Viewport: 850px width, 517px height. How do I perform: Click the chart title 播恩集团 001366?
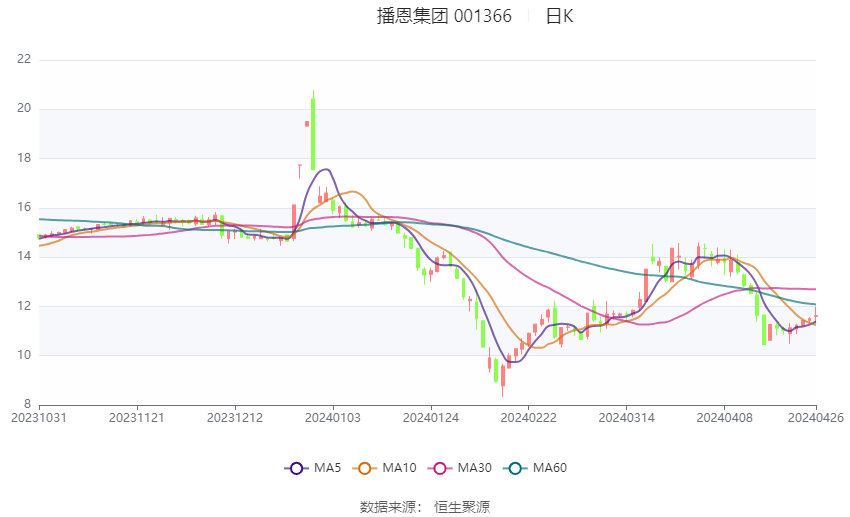pyautogui.click(x=444, y=16)
